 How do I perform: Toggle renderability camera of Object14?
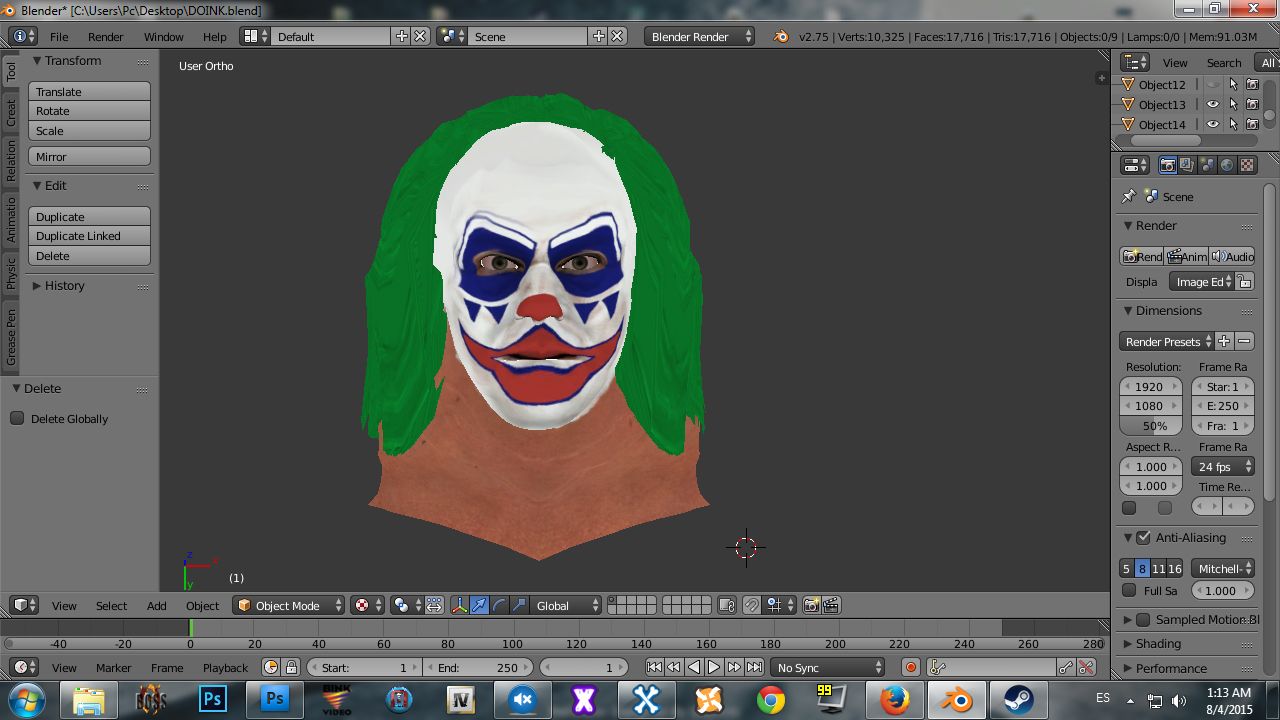[x=1252, y=124]
